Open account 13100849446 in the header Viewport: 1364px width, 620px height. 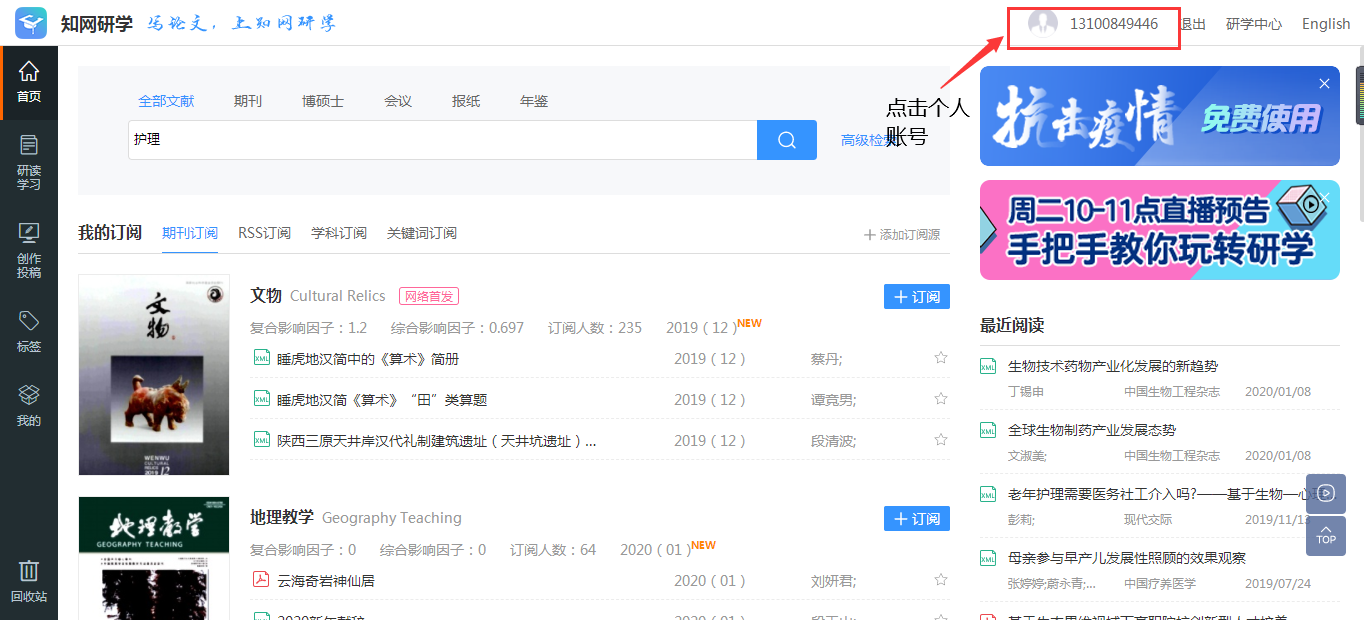click(1113, 24)
